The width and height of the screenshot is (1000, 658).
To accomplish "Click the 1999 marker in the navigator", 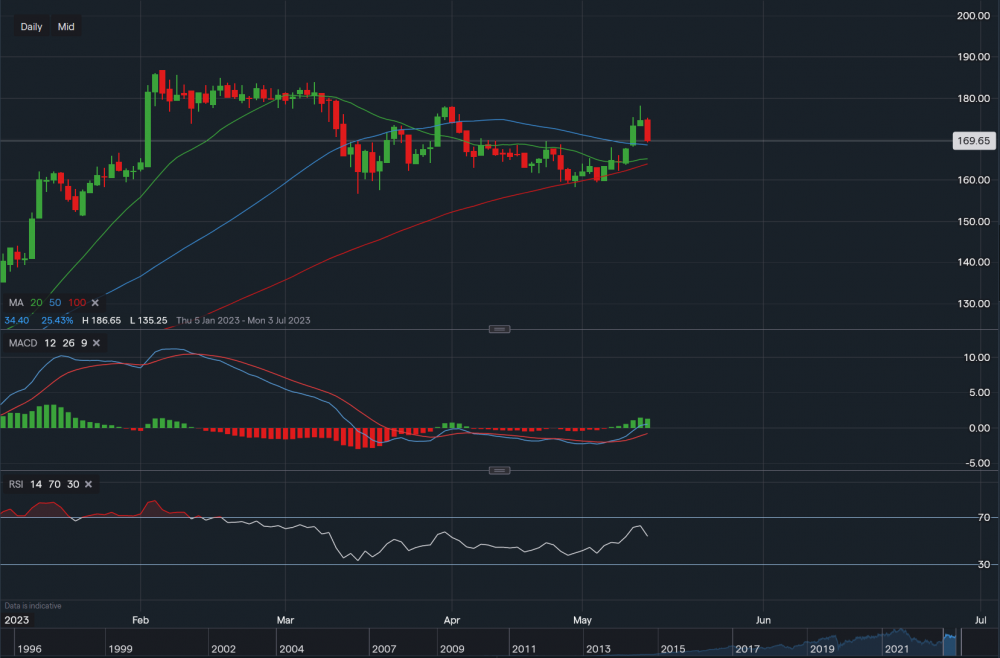I will coord(122,649).
